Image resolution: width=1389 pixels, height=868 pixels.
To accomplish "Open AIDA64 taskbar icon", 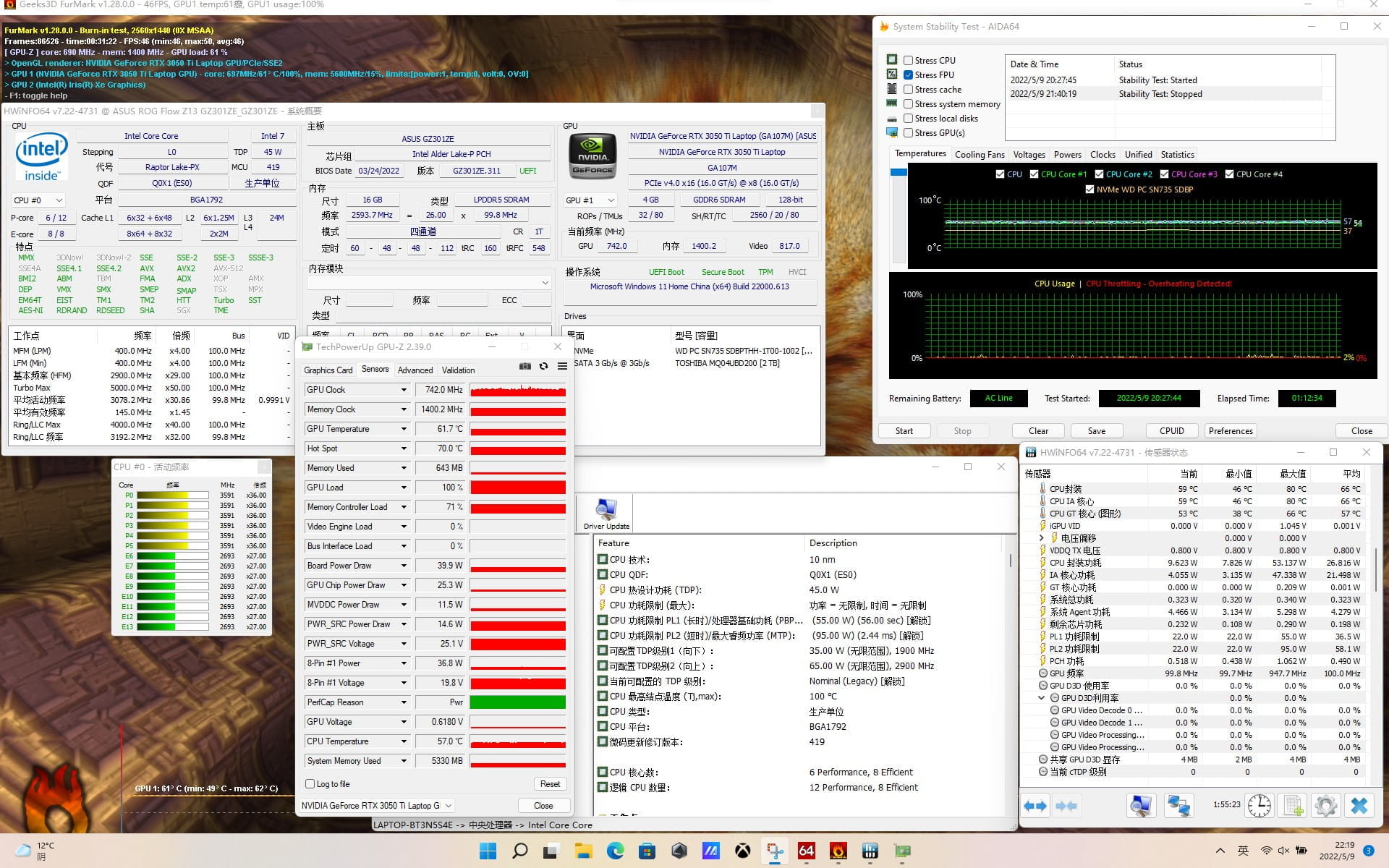I will point(806,851).
